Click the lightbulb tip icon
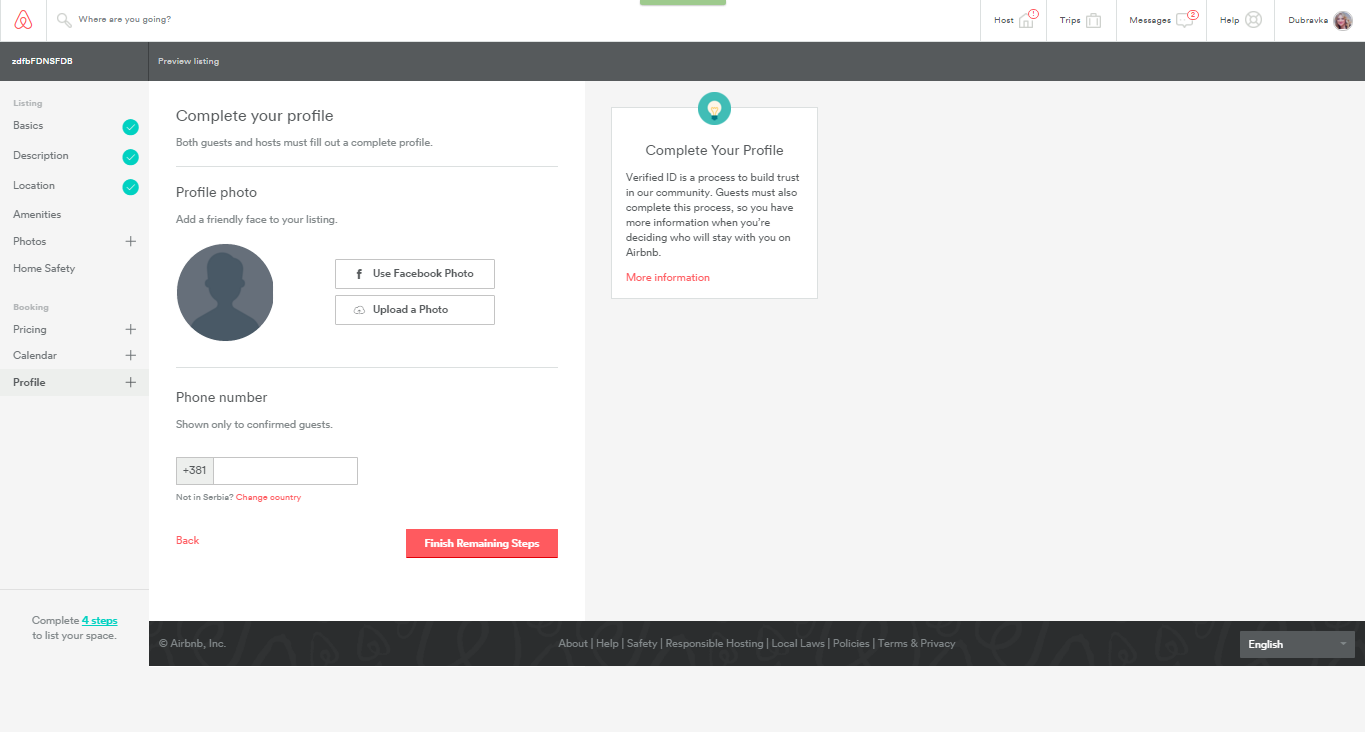Image resolution: width=1365 pixels, height=732 pixels. 714,108
